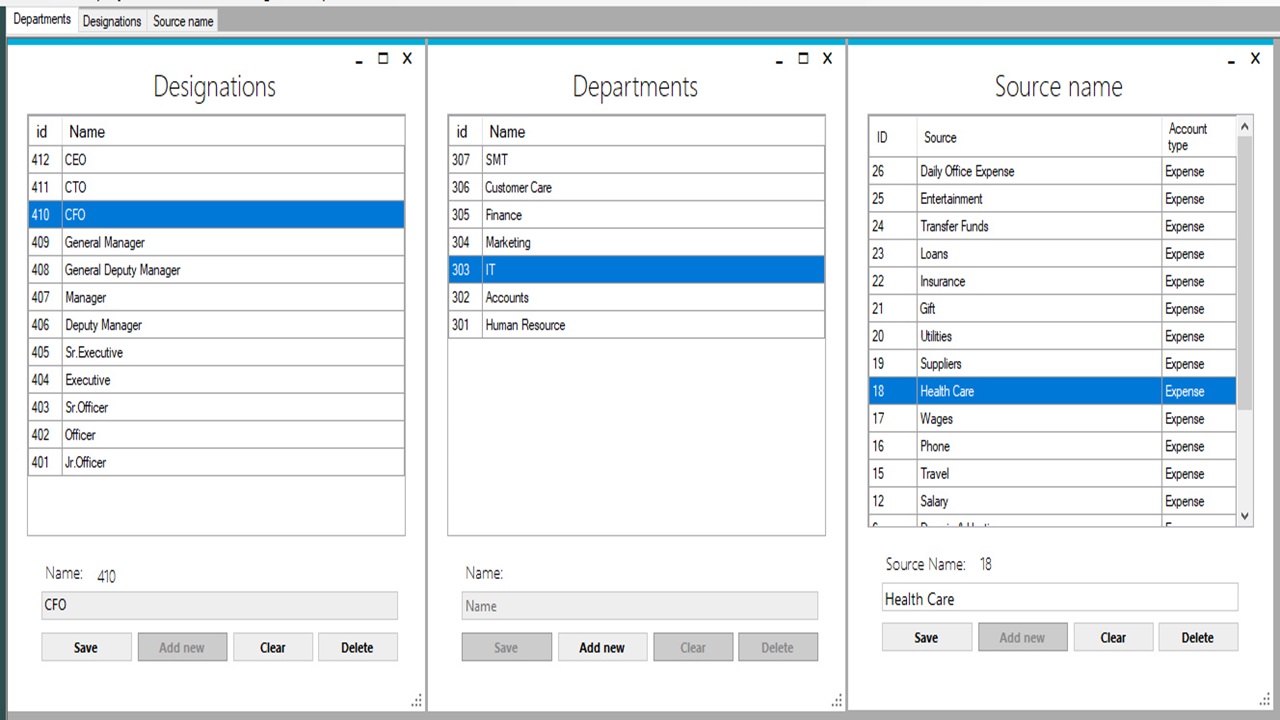Switch to the Designations tab
The image size is (1280, 720).
coord(111,21)
